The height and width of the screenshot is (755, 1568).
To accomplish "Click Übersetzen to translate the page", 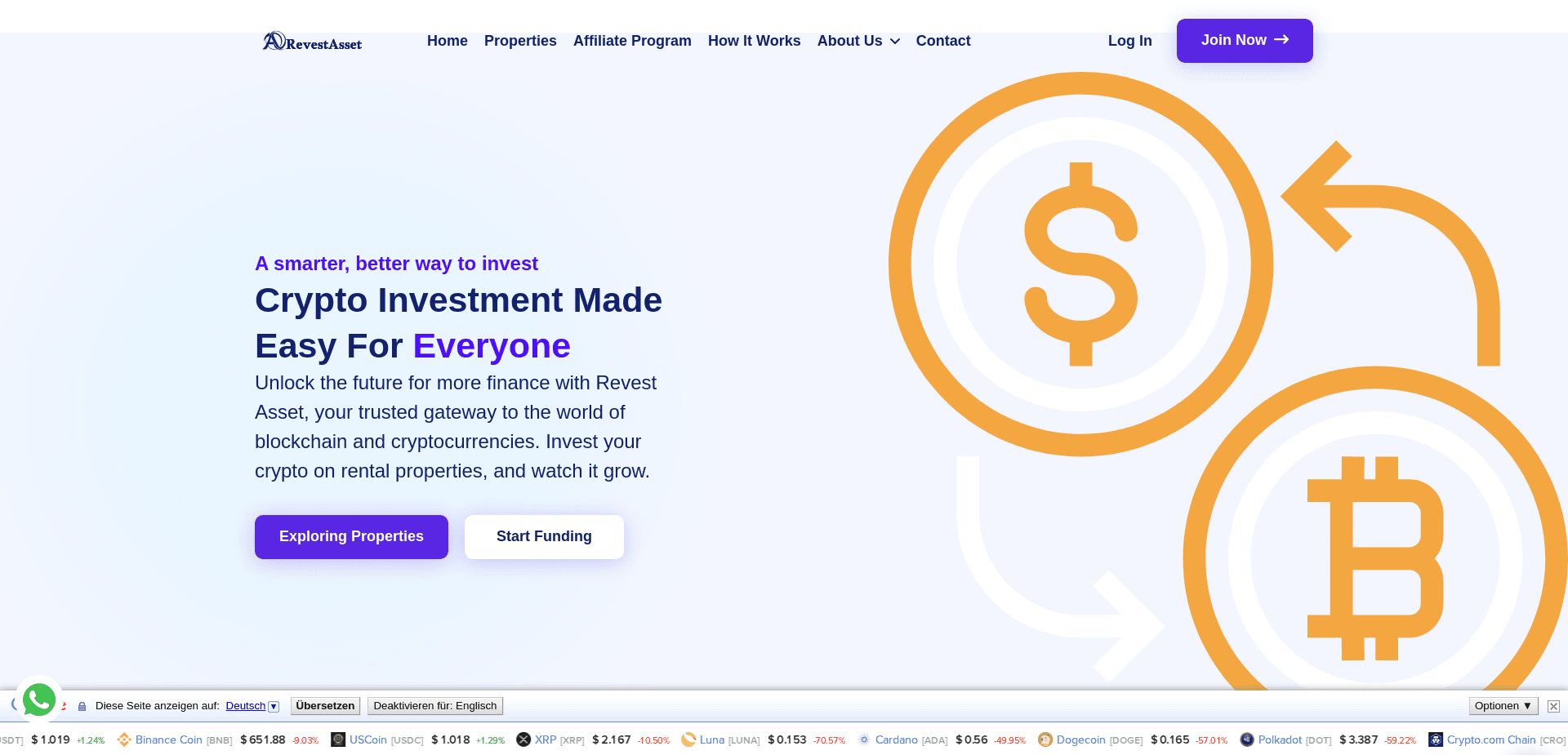I will click(x=325, y=705).
